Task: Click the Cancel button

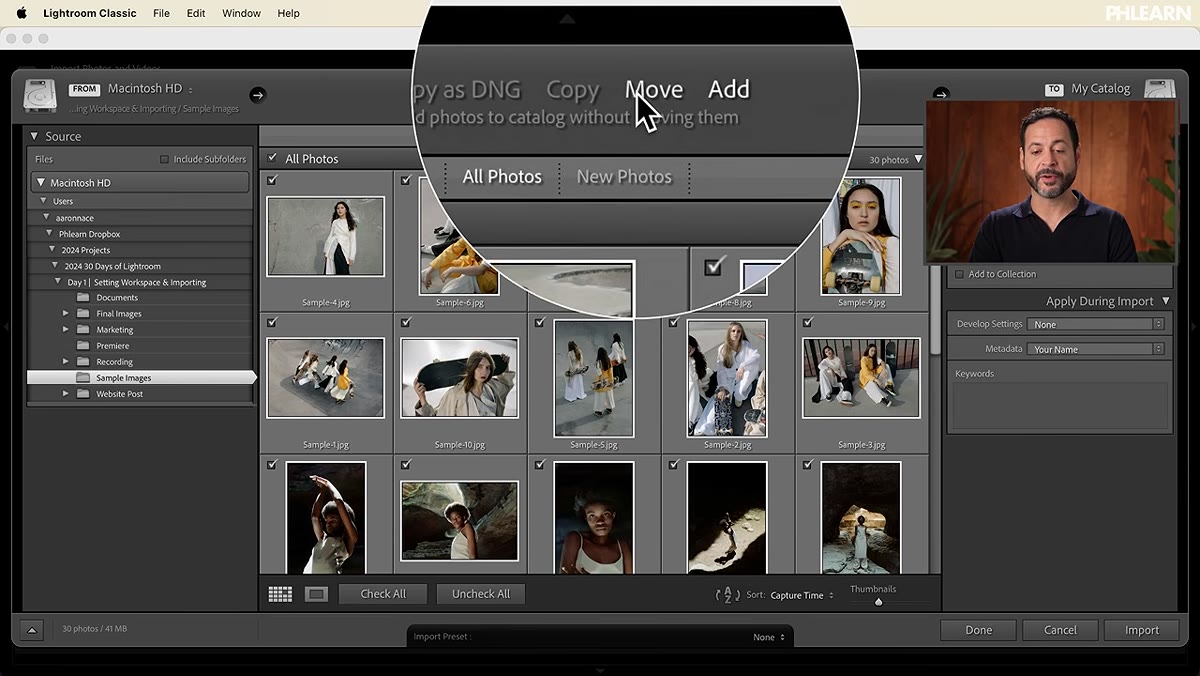Action: [x=1060, y=630]
